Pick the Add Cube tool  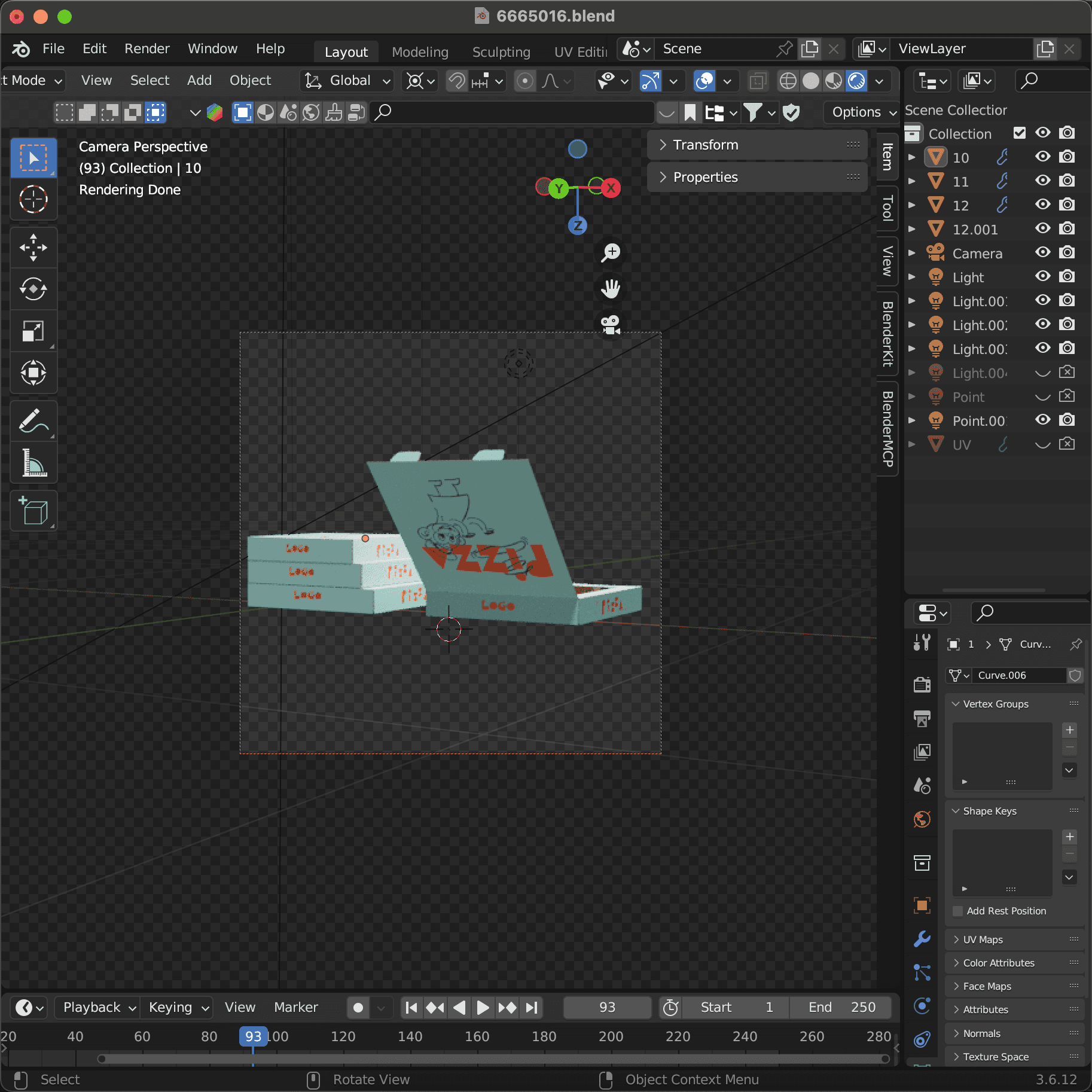(x=33, y=511)
